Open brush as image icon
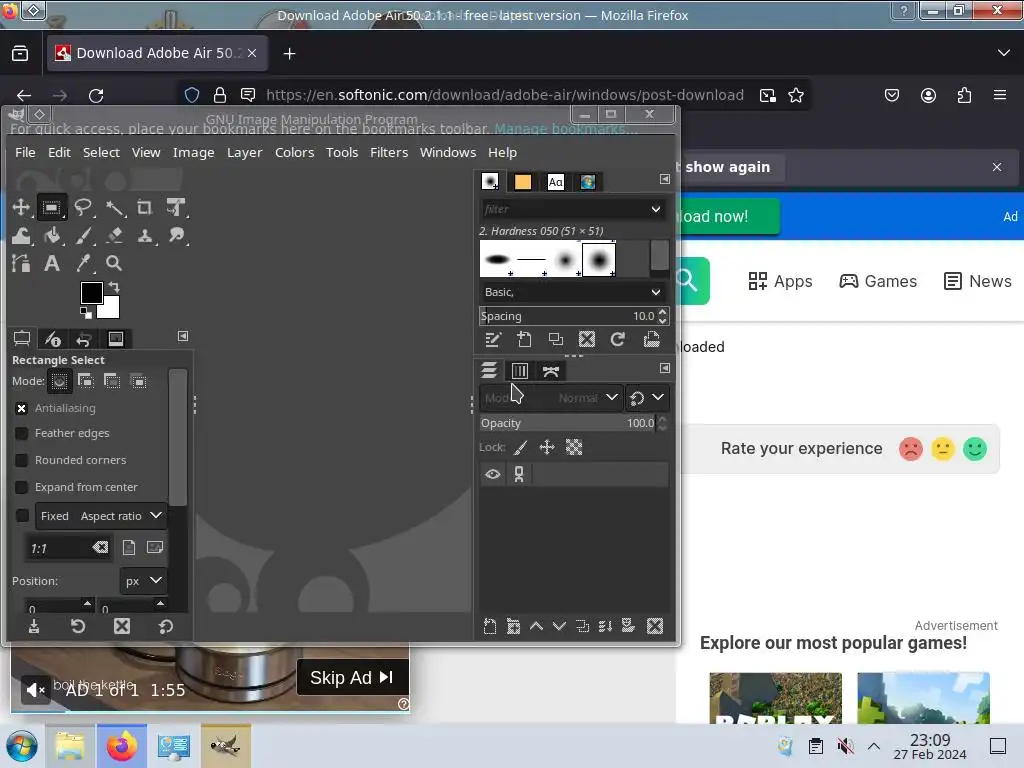 coord(651,340)
